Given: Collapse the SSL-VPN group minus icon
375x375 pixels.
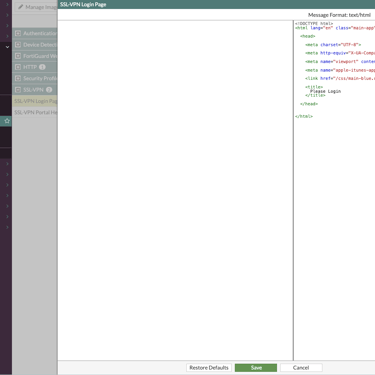Looking at the screenshot, I should 18,90.
